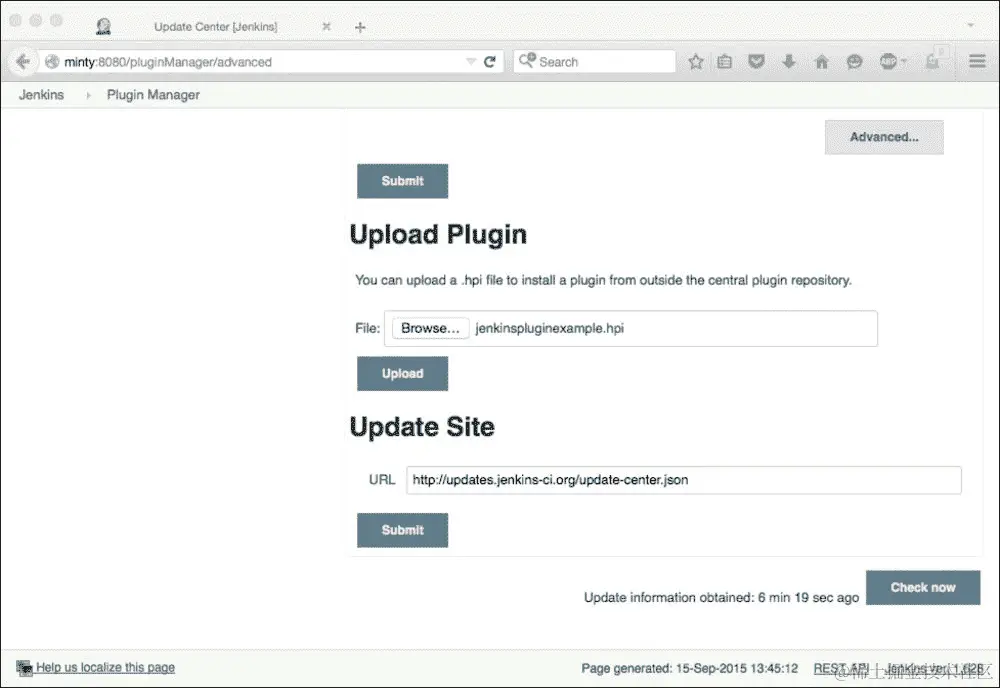Expand the tab list arrow at top right

pos(971,26)
